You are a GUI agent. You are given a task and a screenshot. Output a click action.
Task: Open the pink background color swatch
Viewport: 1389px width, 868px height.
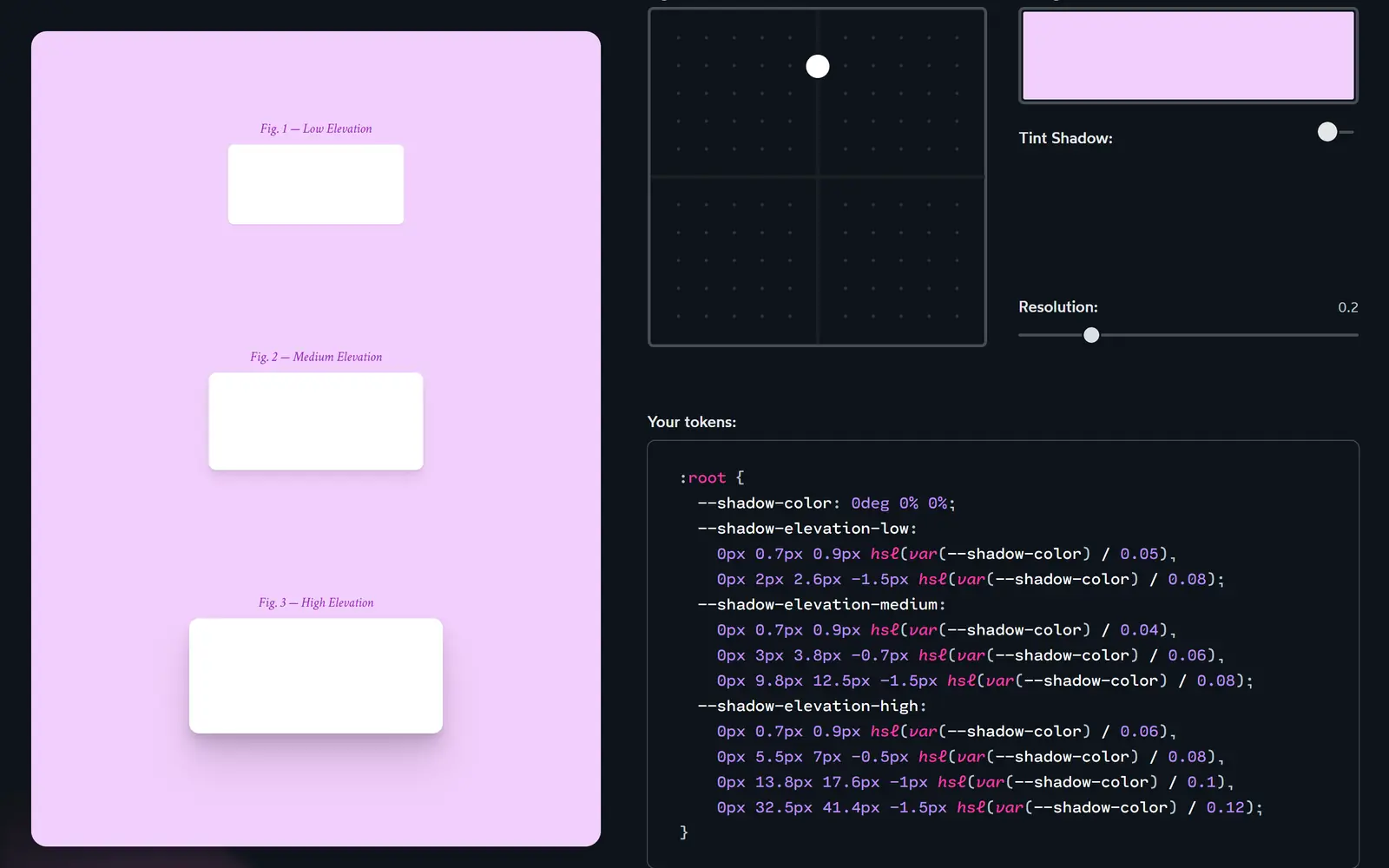click(1188, 56)
